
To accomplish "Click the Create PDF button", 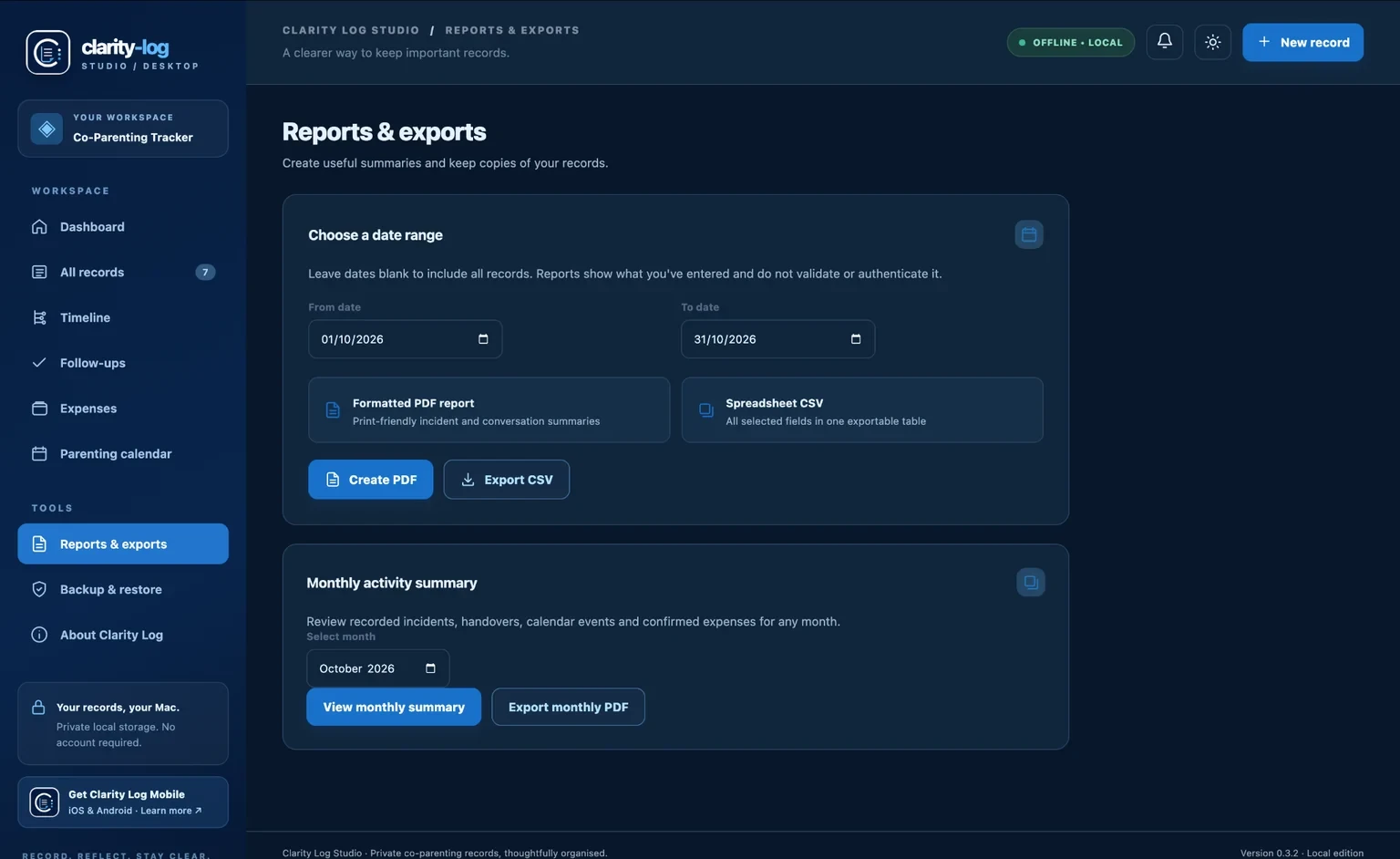I will (371, 480).
